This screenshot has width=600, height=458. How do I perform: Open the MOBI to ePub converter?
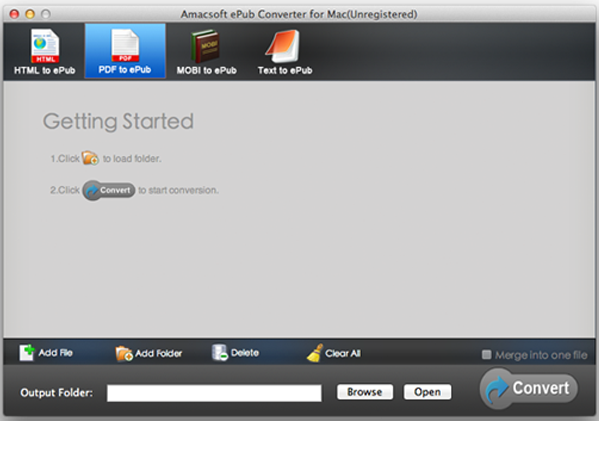coord(206,51)
